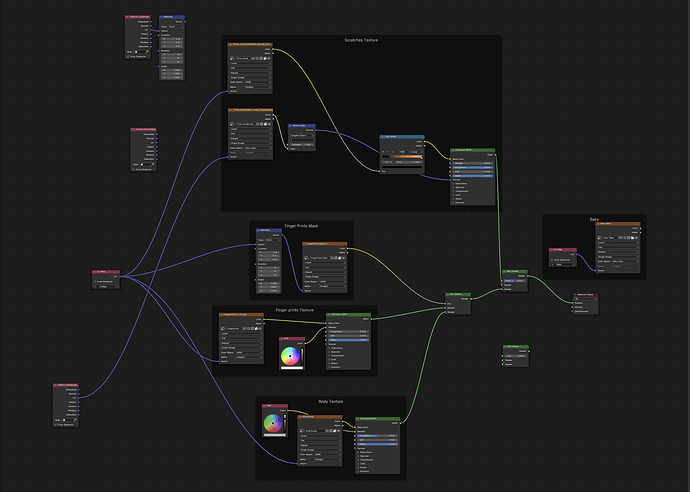Collapse the UV Map node in the Bake frame
Viewport: 690px width, 492px height.
click(x=552, y=250)
